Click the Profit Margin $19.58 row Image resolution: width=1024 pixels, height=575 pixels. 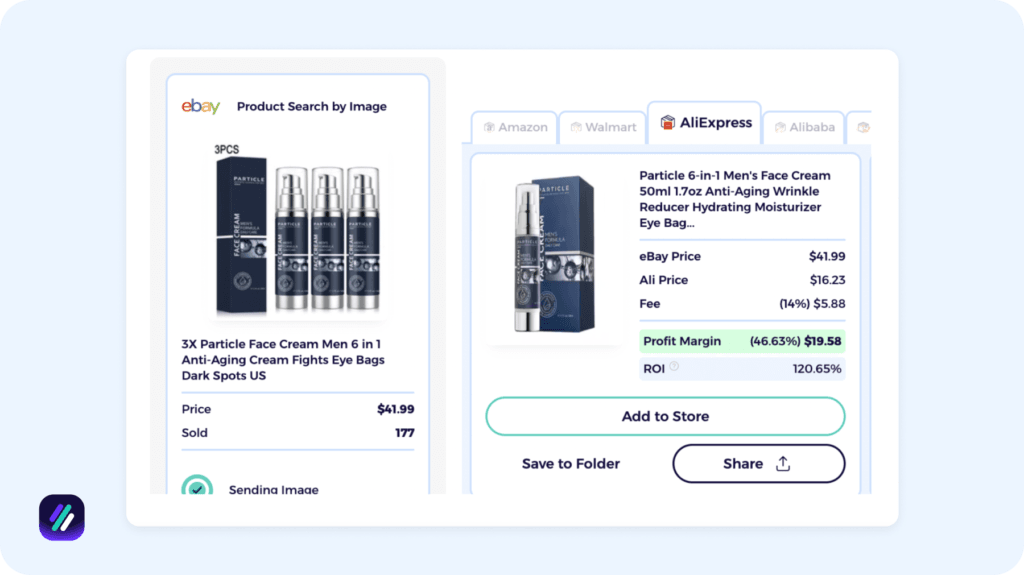743,341
